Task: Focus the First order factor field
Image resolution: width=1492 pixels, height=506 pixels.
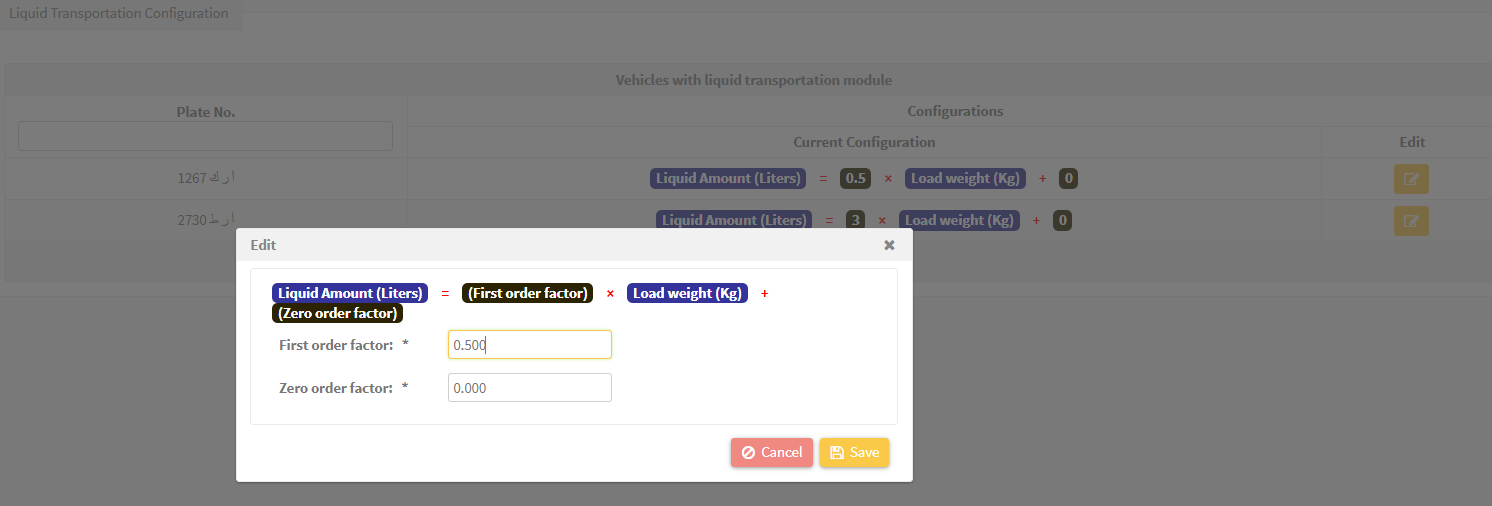Action: coord(530,345)
